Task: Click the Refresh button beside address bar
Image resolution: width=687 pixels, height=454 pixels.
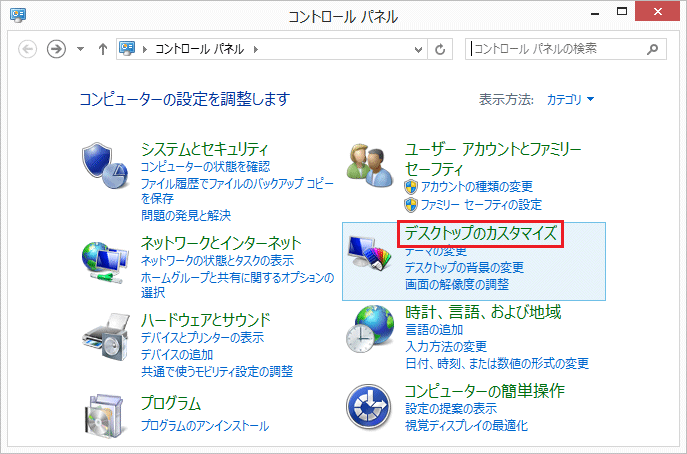Action: (x=440, y=49)
